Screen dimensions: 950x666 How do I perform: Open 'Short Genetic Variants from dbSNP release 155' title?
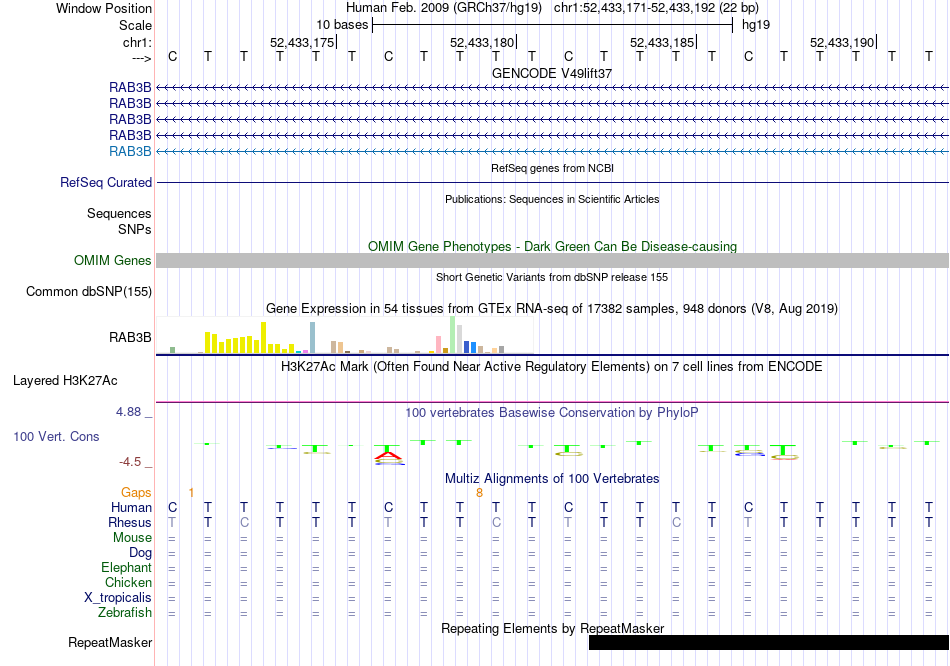(552, 278)
